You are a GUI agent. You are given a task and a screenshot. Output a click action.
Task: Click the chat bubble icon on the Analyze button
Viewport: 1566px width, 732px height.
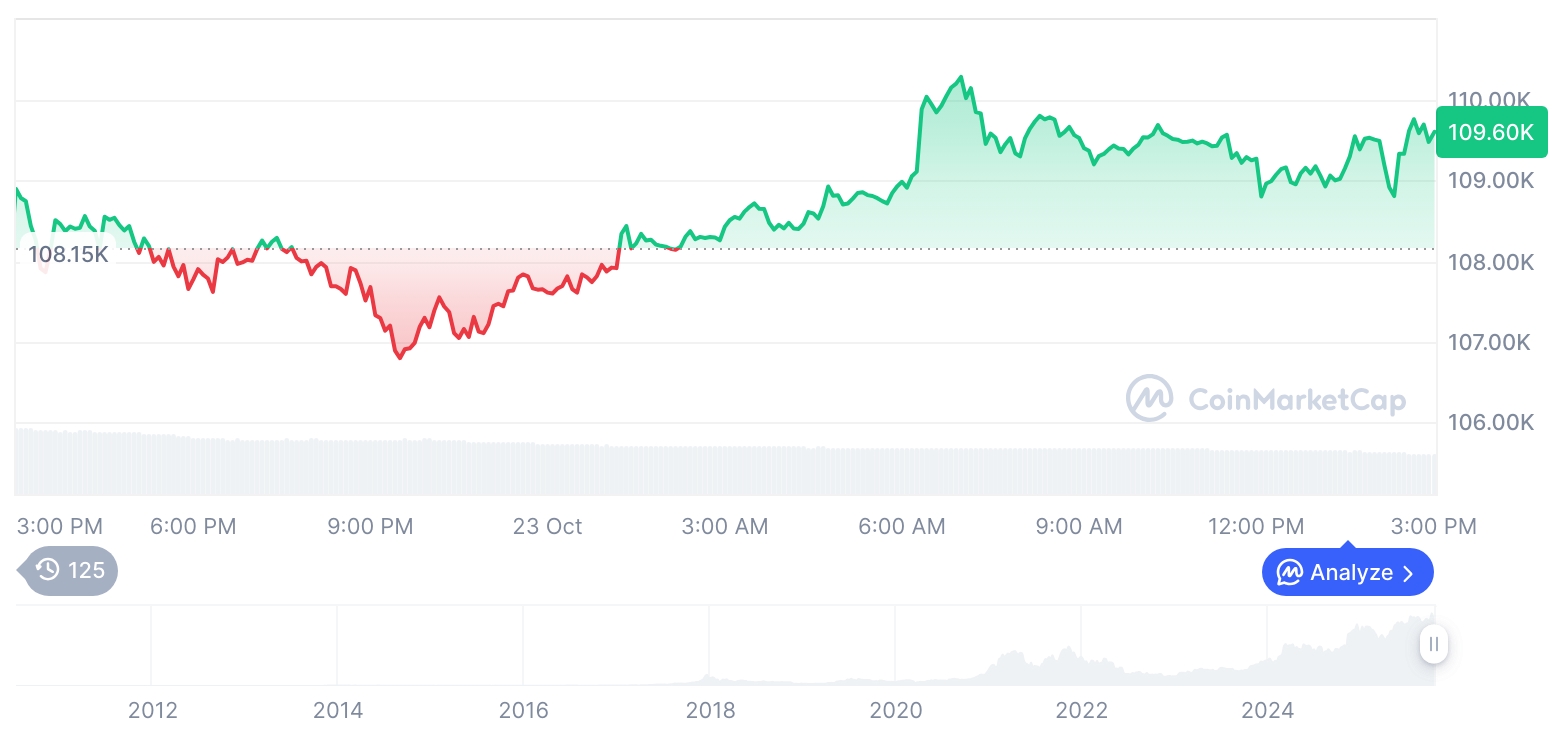click(1290, 573)
